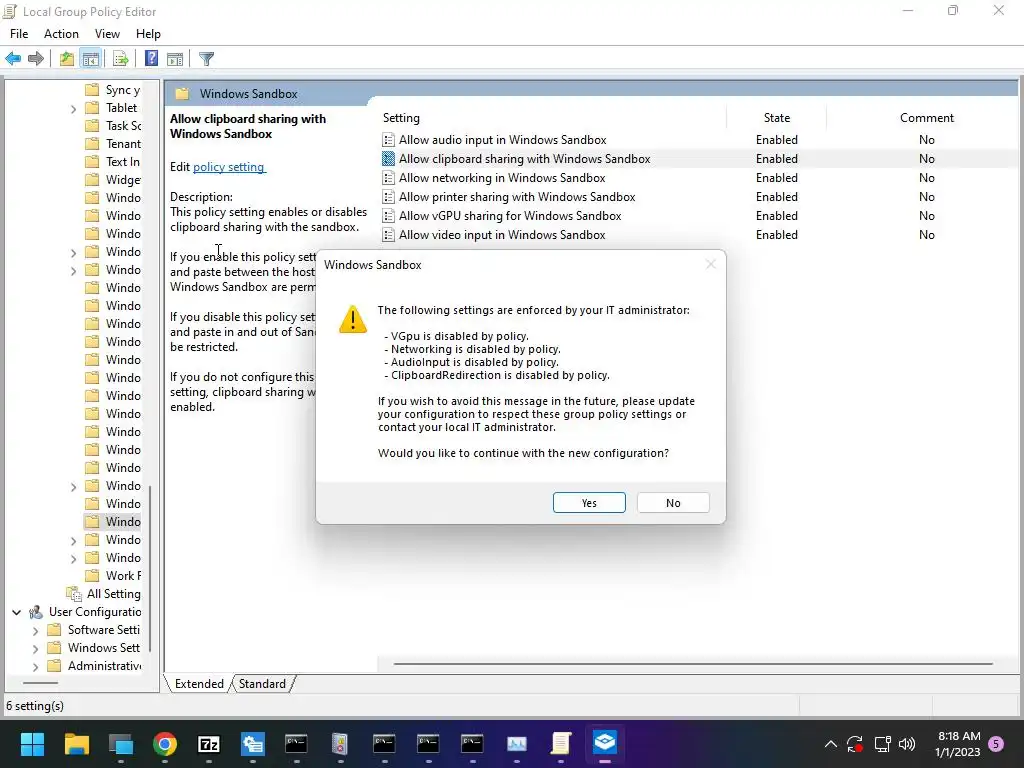Open the Windows Start menu
The height and width of the screenshot is (768, 1024).
pos(32,744)
